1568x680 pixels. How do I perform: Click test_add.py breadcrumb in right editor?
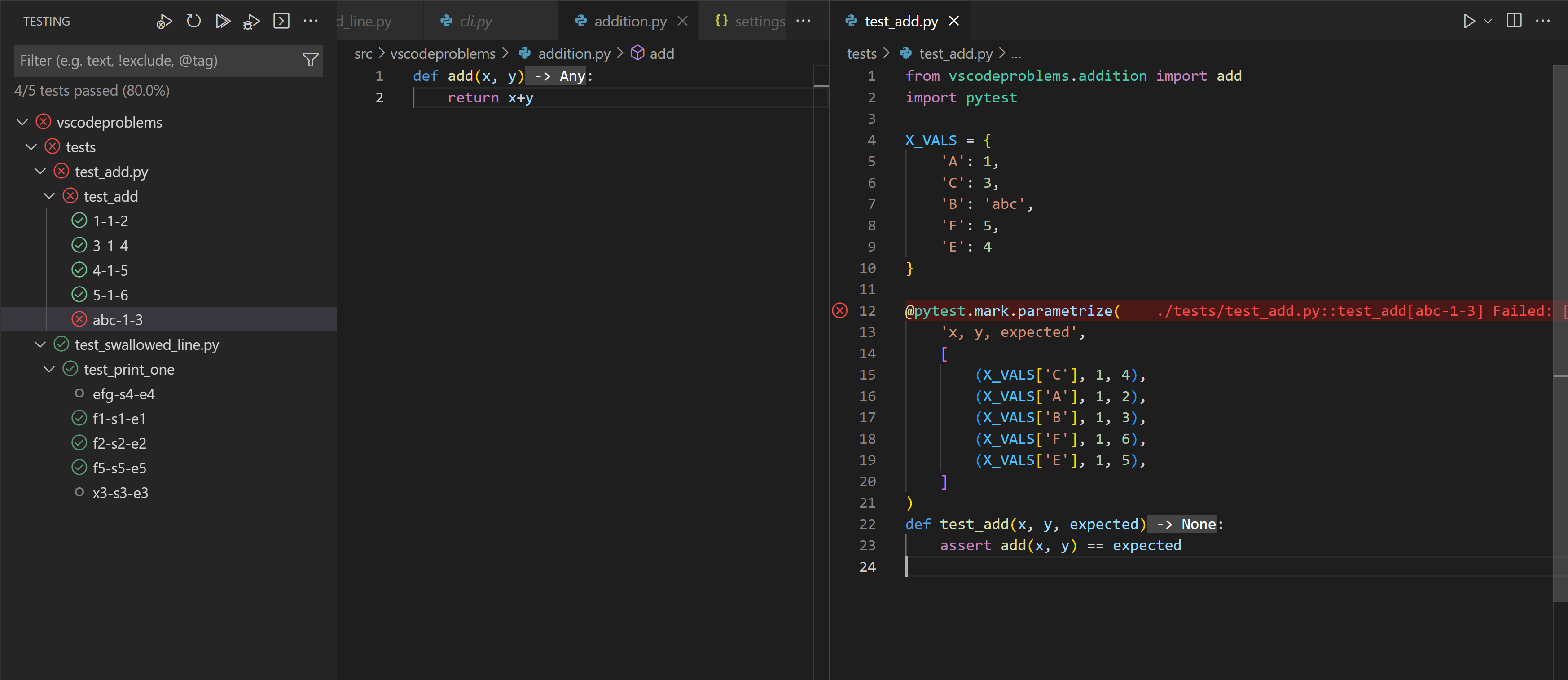(956, 53)
